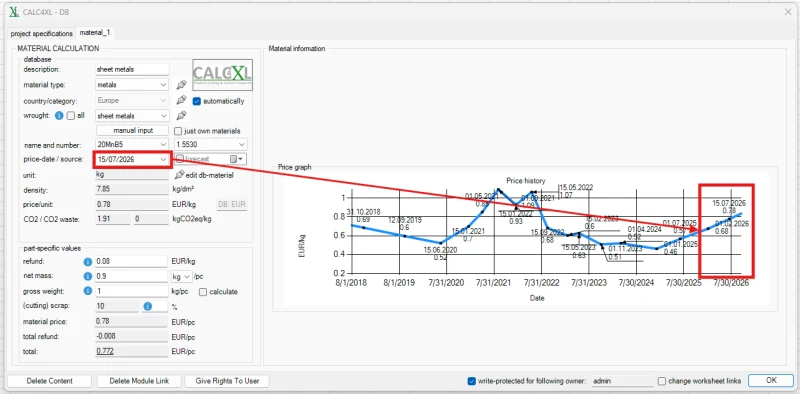Click the eyedropper icon beside wrought sheet metals

[x=181, y=116]
